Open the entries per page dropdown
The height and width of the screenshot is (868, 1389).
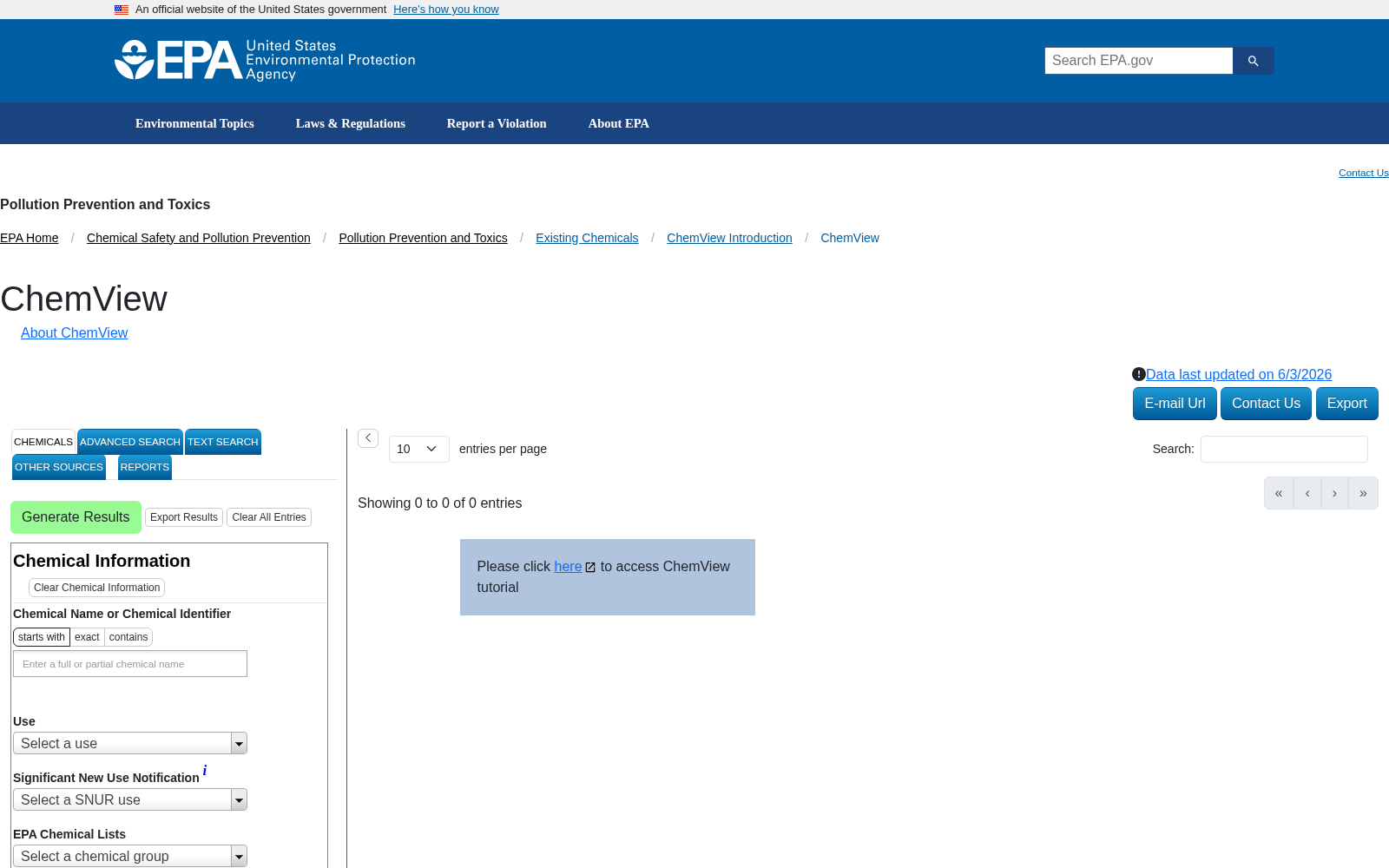(x=418, y=449)
